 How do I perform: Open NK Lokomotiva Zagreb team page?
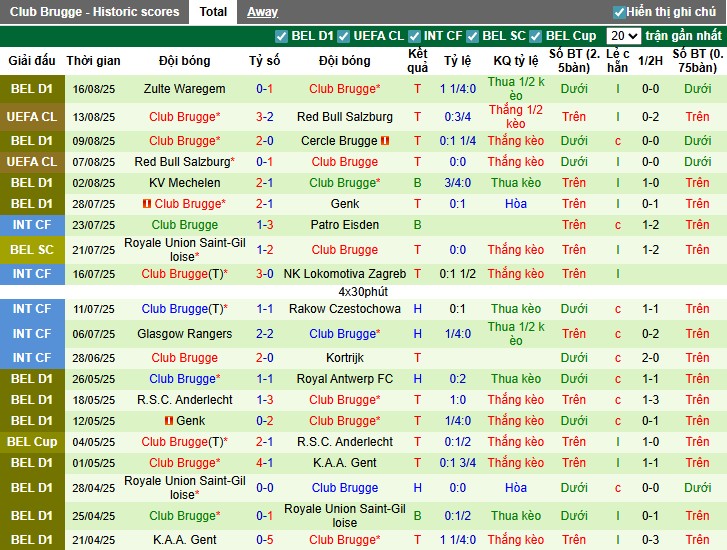coord(344,274)
